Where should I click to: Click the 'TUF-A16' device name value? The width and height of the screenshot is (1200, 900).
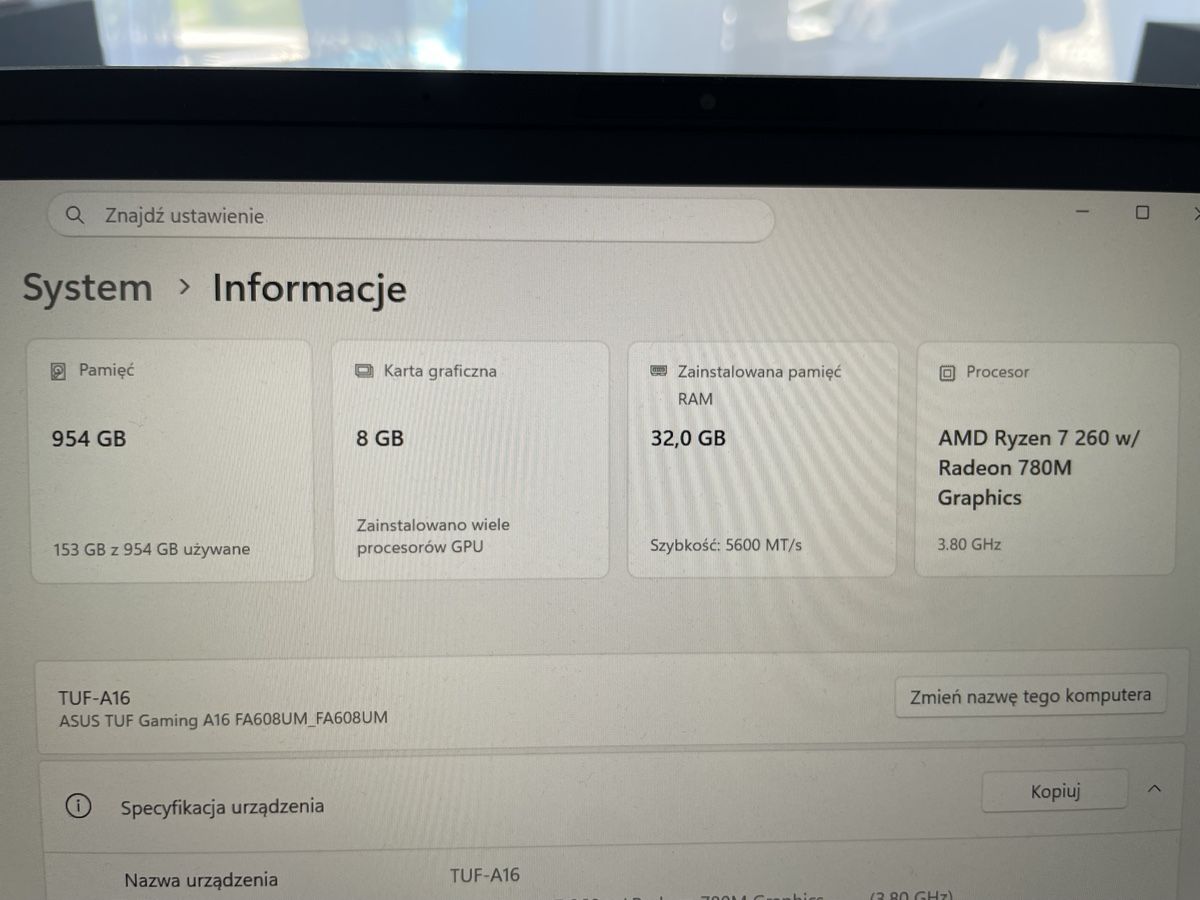tap(485, 875)
